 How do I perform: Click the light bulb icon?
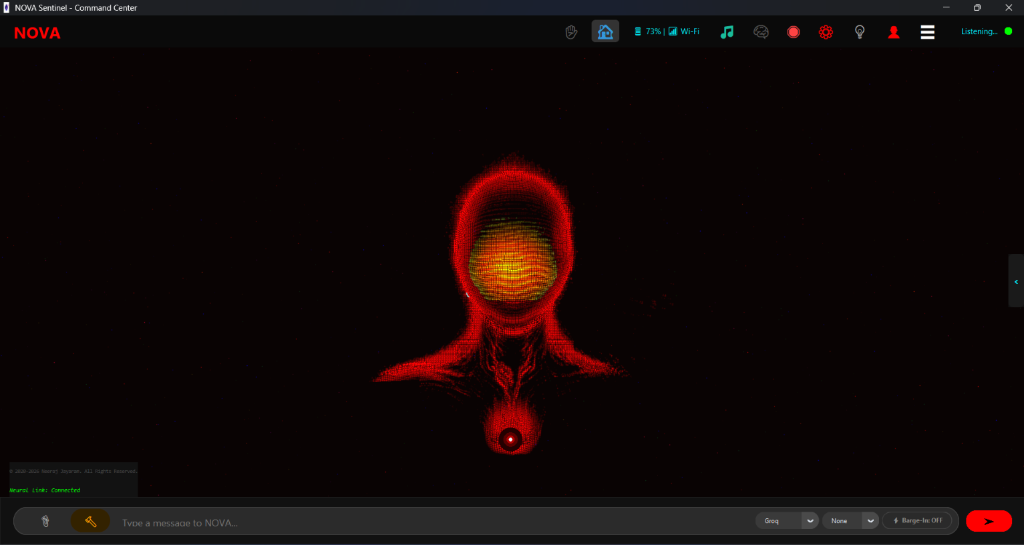860,31
